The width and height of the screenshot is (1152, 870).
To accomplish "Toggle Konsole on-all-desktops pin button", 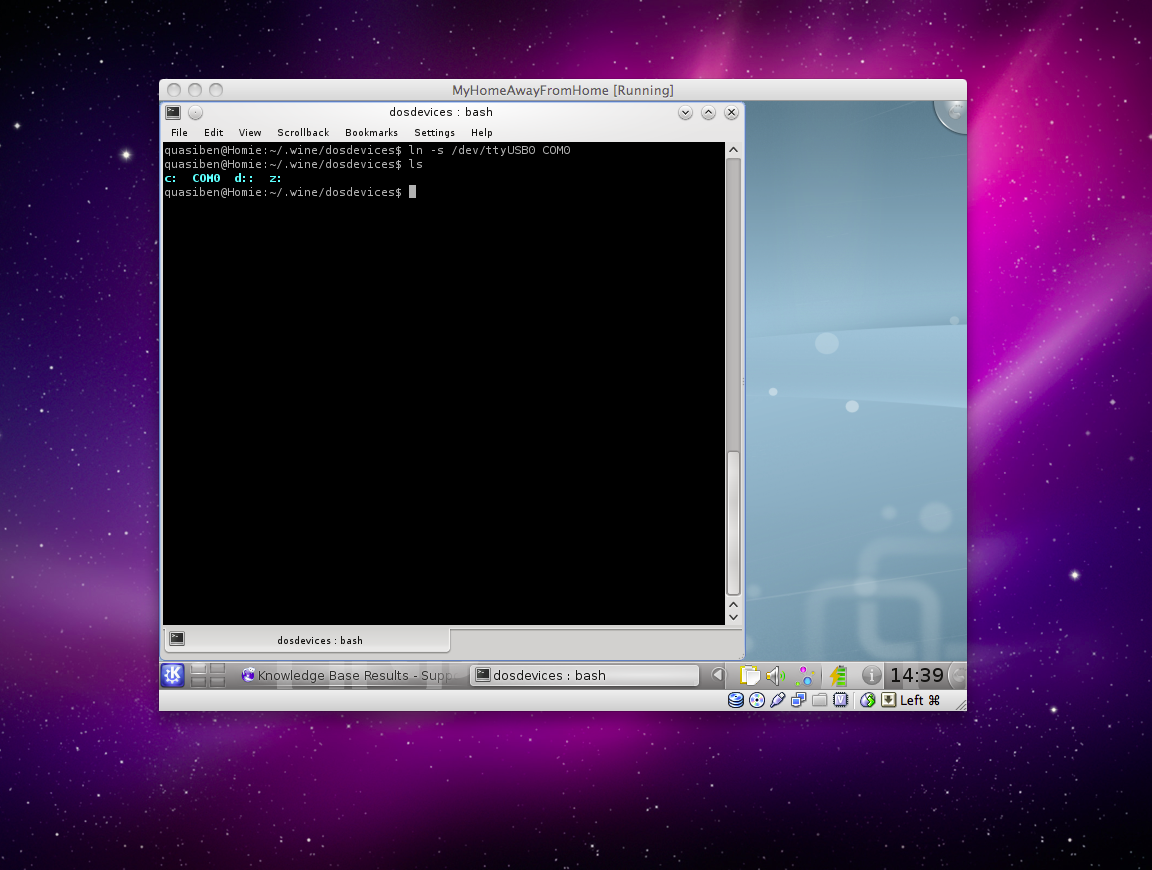I will click(x=195, y=112).
